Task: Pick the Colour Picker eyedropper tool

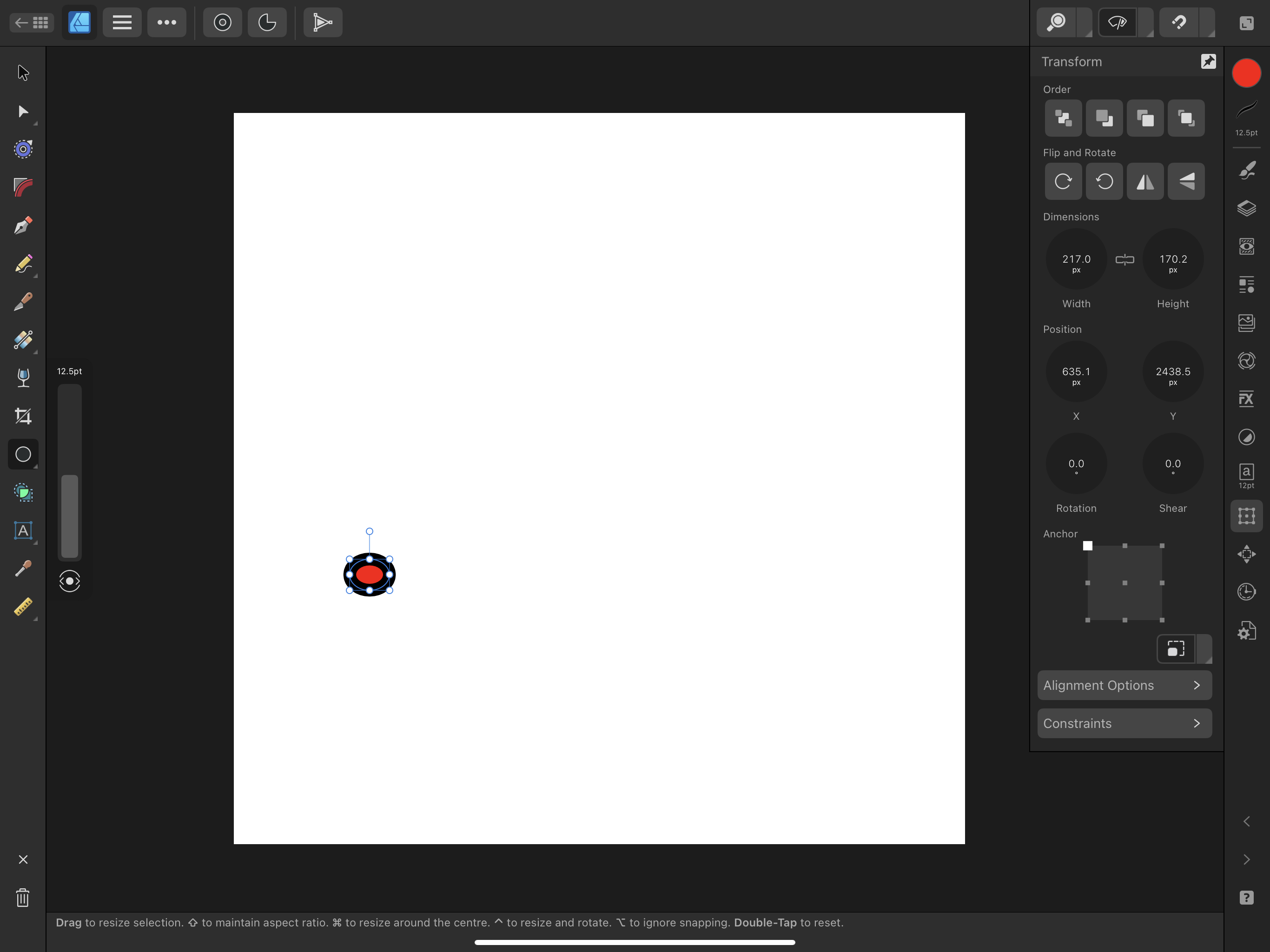Action: click(23, 569)
